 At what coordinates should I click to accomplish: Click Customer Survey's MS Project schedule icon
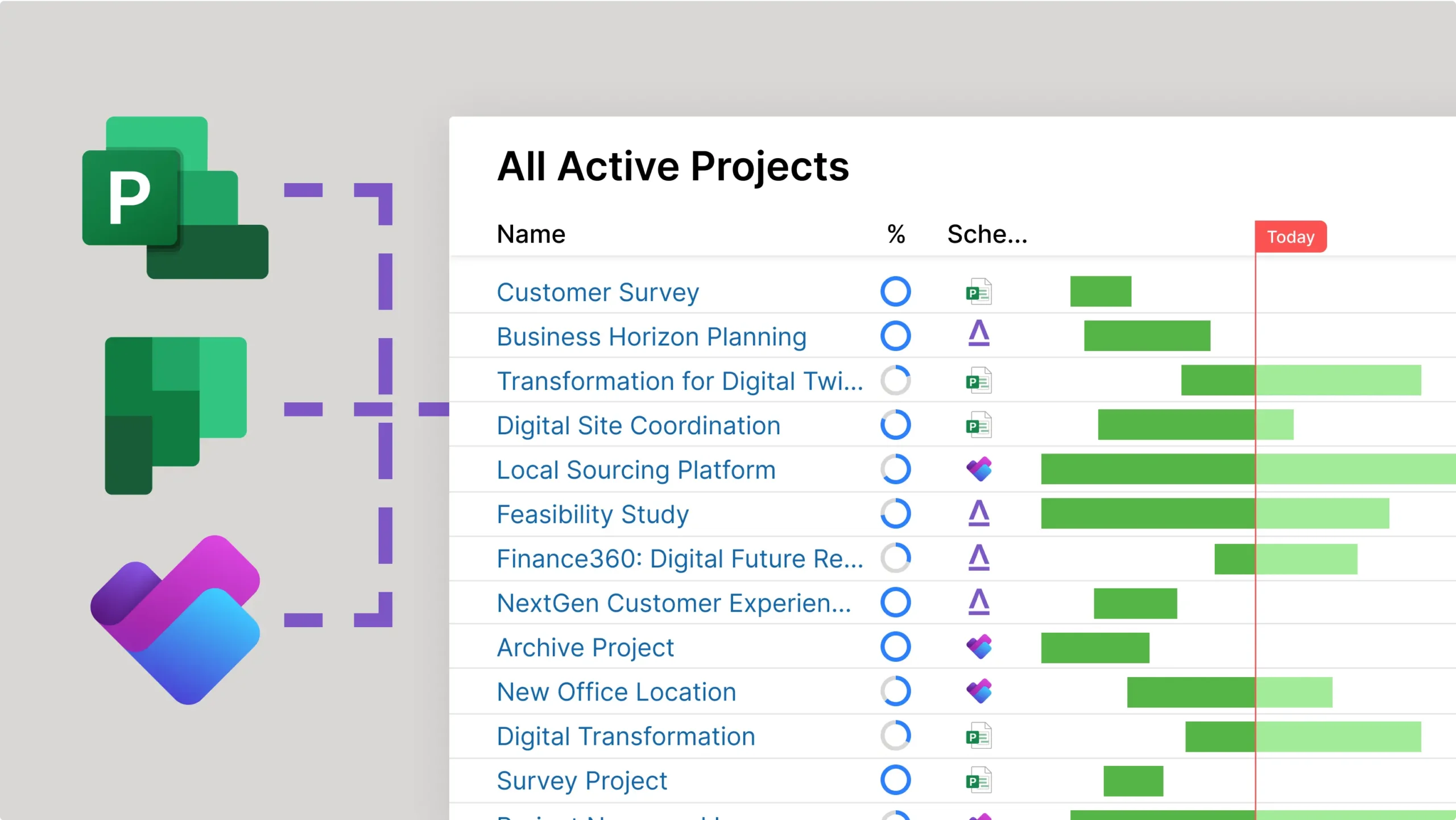[978, 292]
